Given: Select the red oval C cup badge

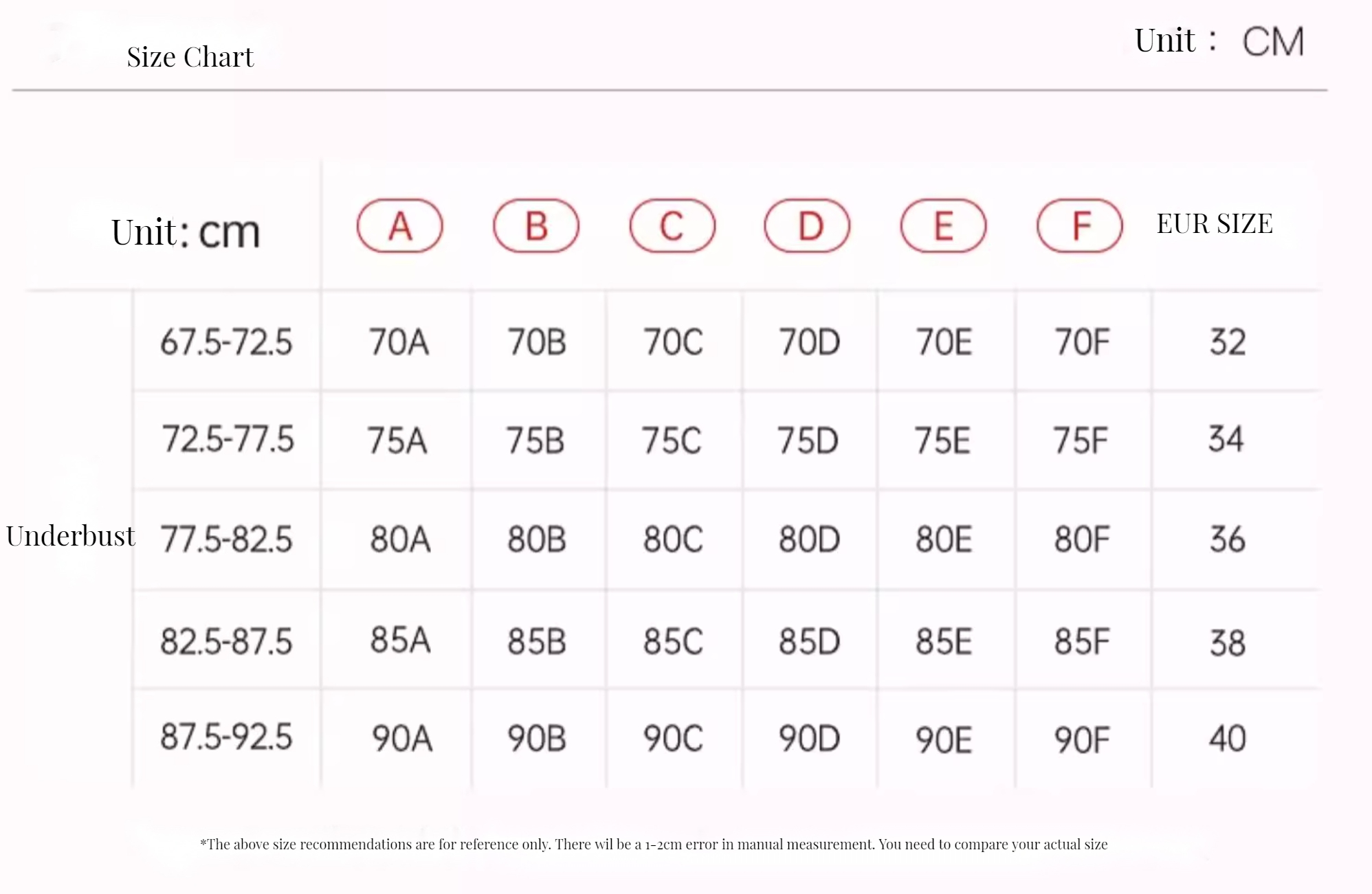Looking at the screenshot, I should [x=672, y=225].
